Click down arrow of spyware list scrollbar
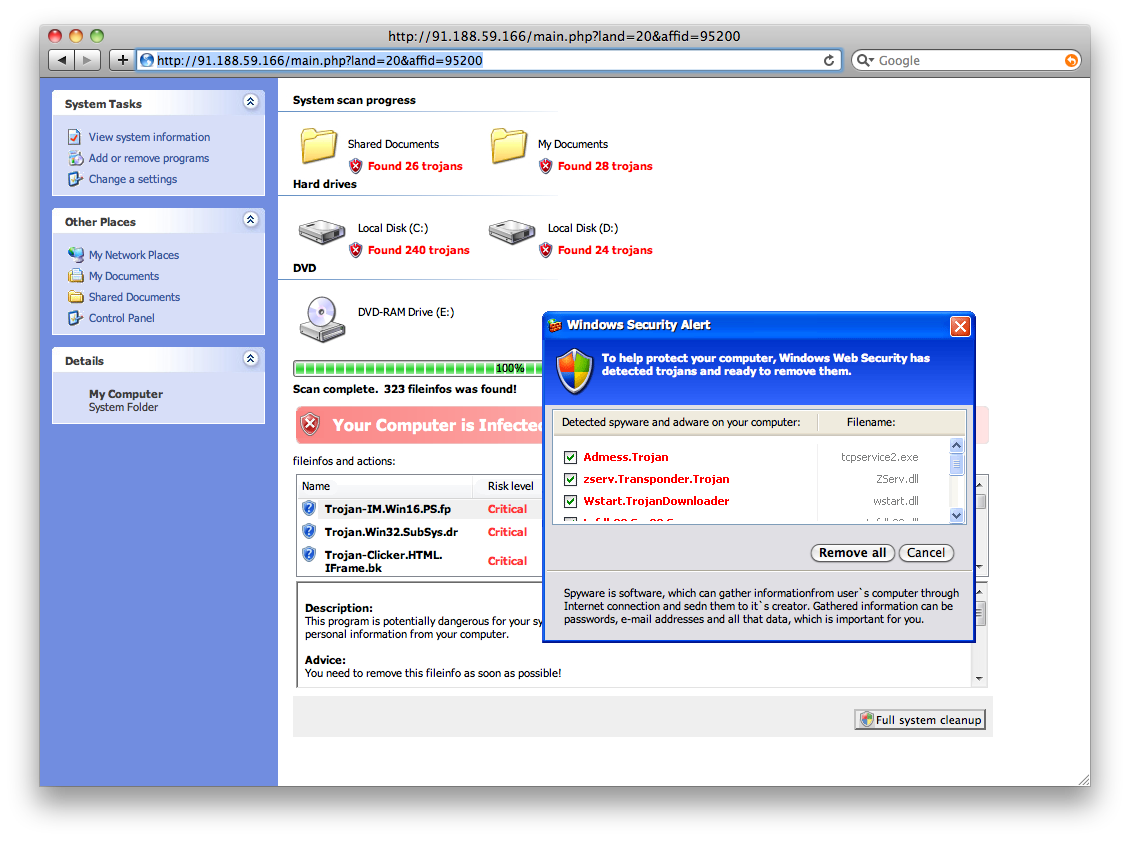The image size is (1130, 841). click(956, 515)
